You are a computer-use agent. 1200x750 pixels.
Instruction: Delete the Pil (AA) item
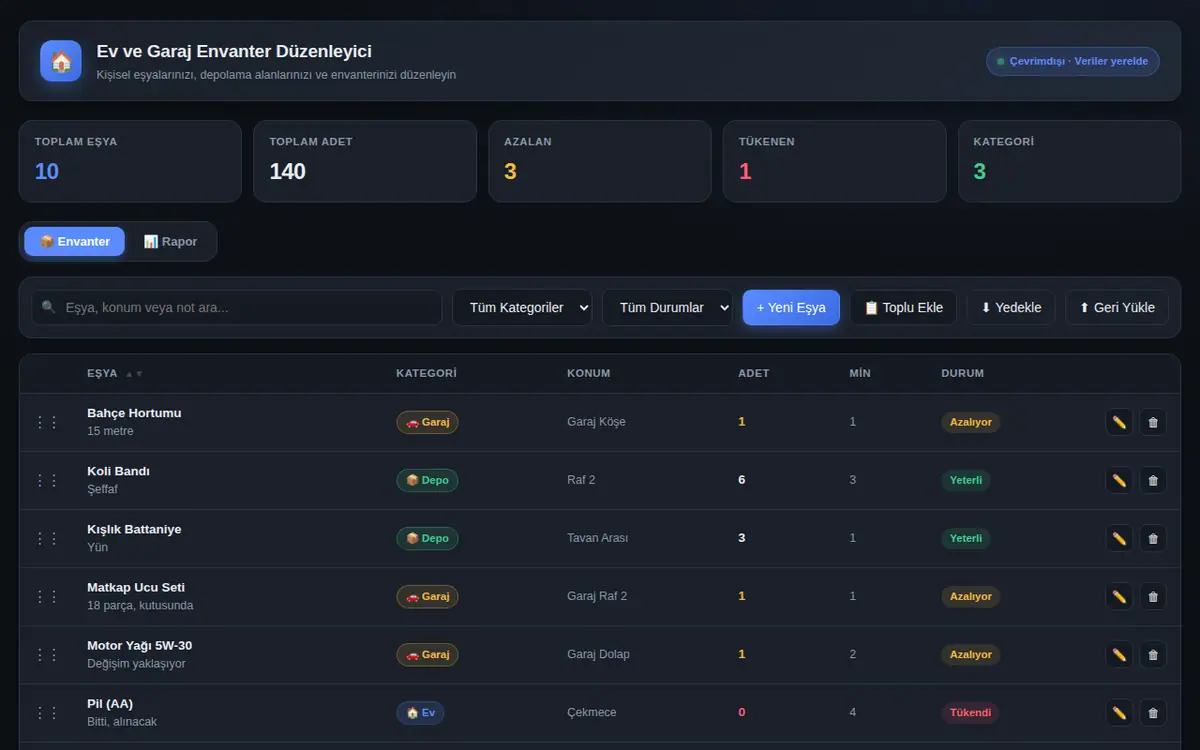tap(1153, 712)
